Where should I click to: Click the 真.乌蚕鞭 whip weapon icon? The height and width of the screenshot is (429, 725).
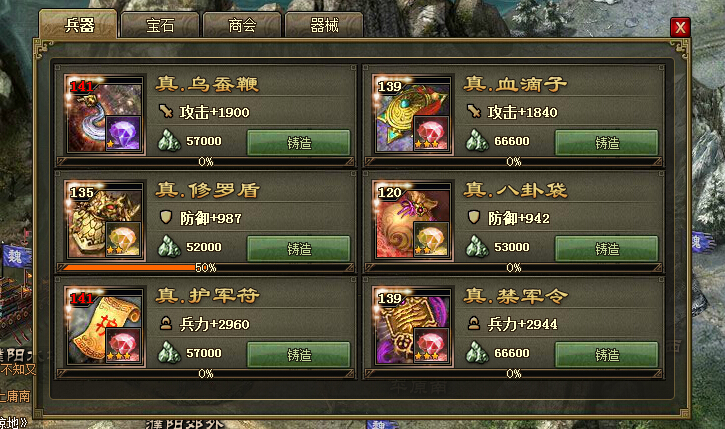click(x=104, y=115)
